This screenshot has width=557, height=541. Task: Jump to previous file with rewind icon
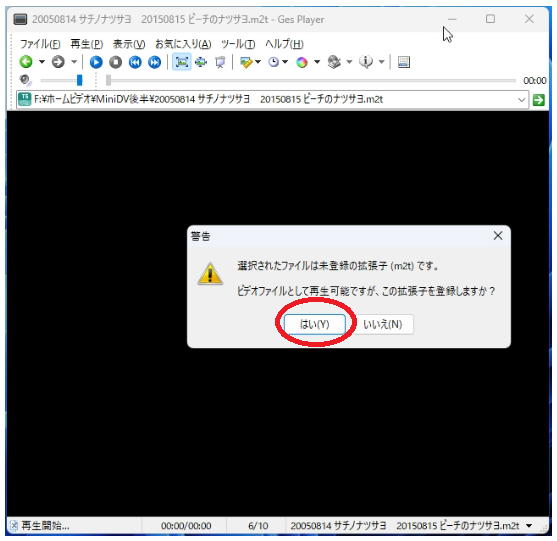click(135, 62)
